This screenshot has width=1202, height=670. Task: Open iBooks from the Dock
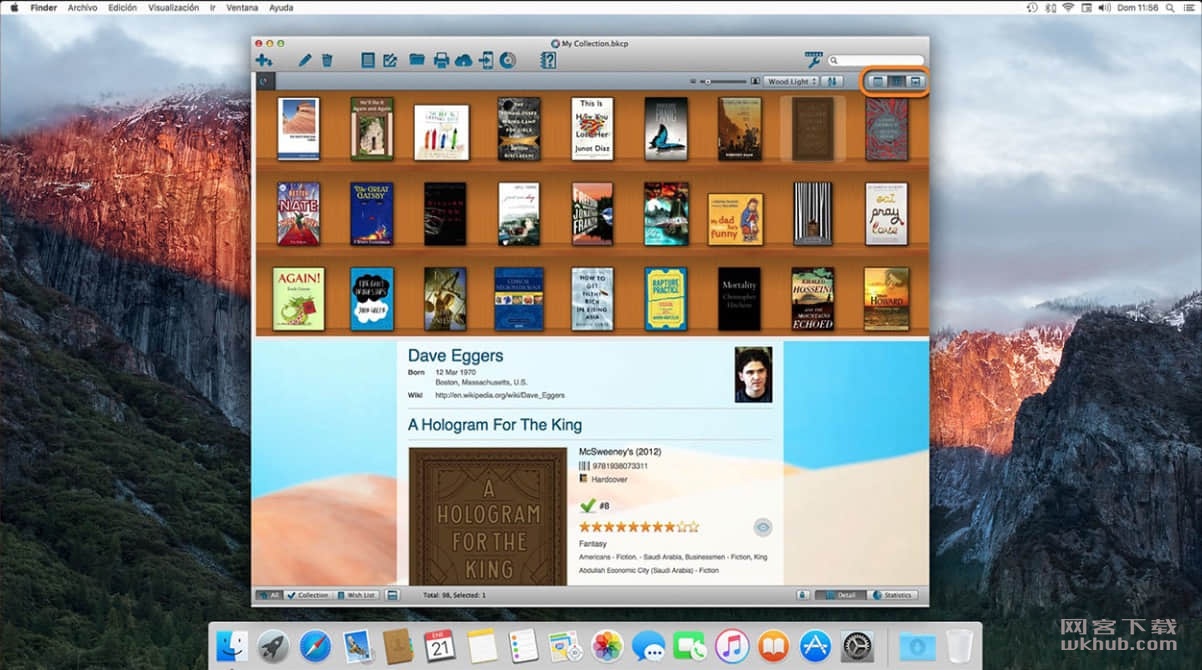(x=773, y=645)
